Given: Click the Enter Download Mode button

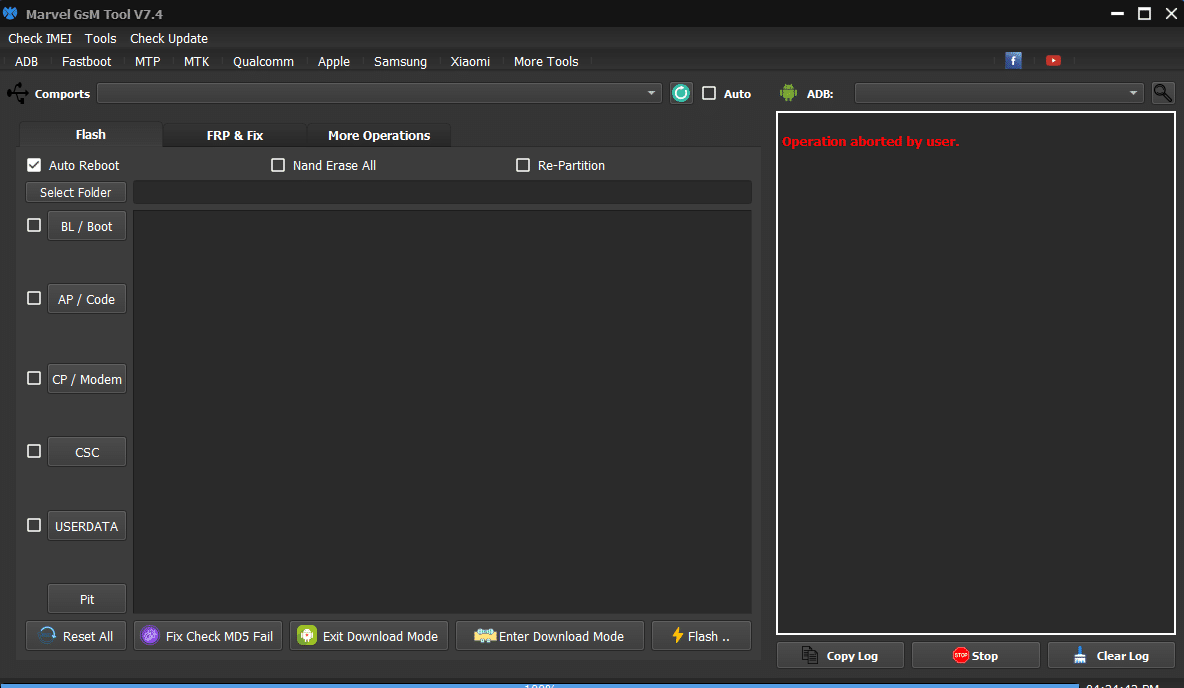Looking at the screenshot, I should pyautogui.click(x=549, y=636).
